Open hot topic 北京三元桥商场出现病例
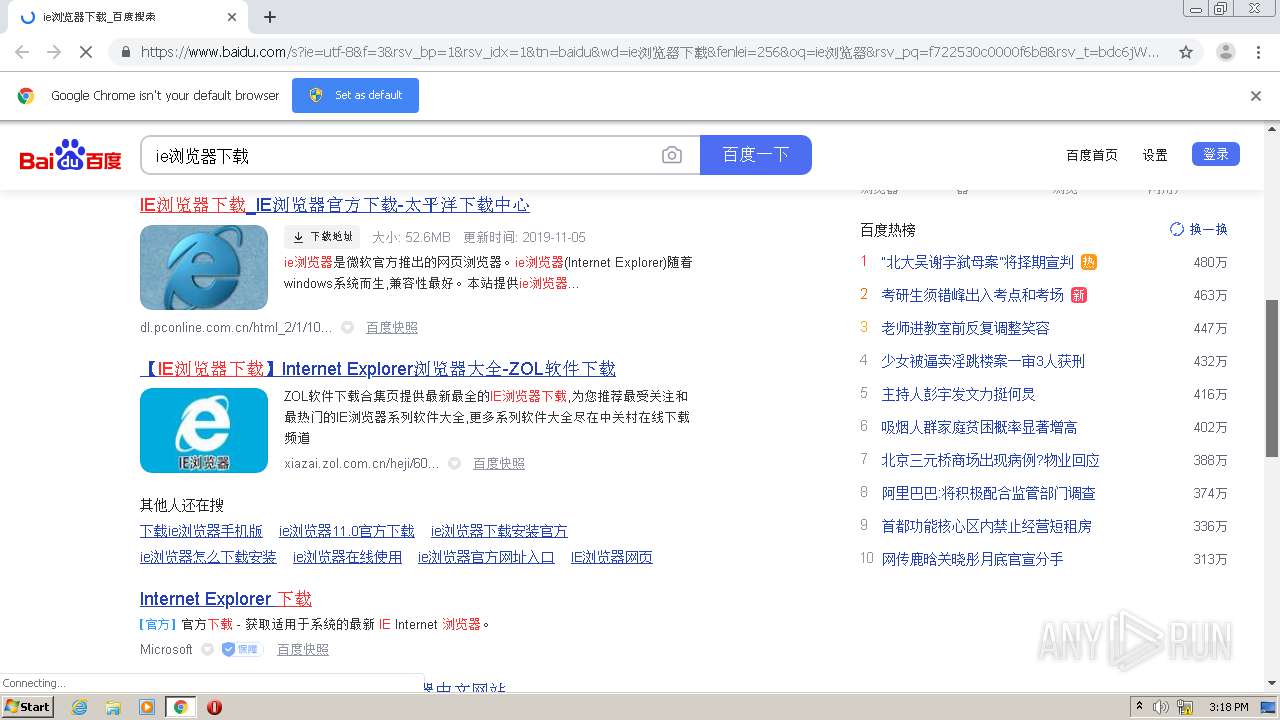The image size is (1280, 720). point(990,460)
